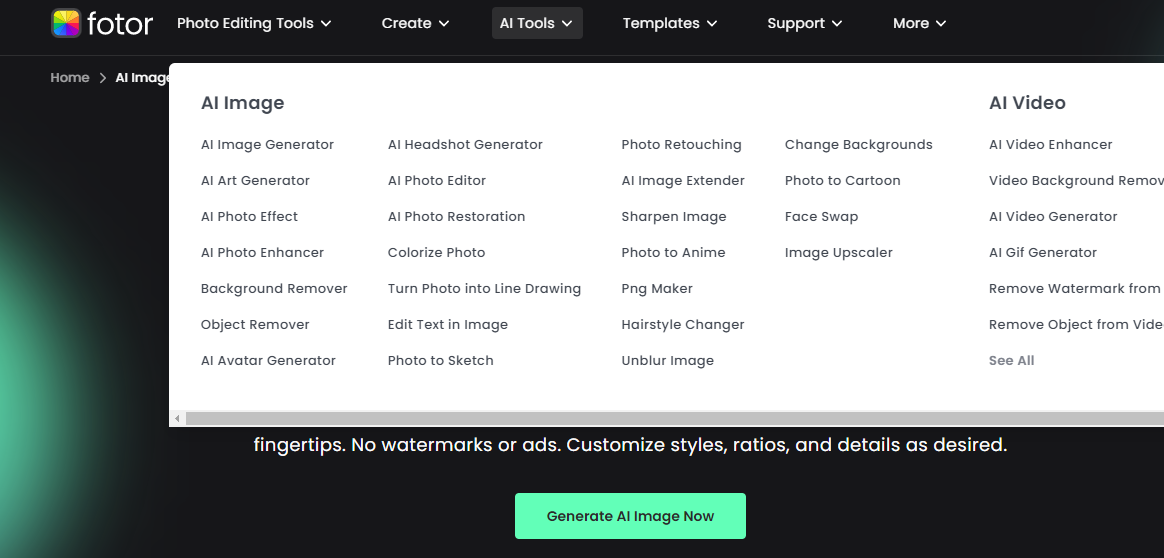Open Remove Watermark from video
The width and height of the screenshot is (1164, 558).
(x=1076, y=289)
